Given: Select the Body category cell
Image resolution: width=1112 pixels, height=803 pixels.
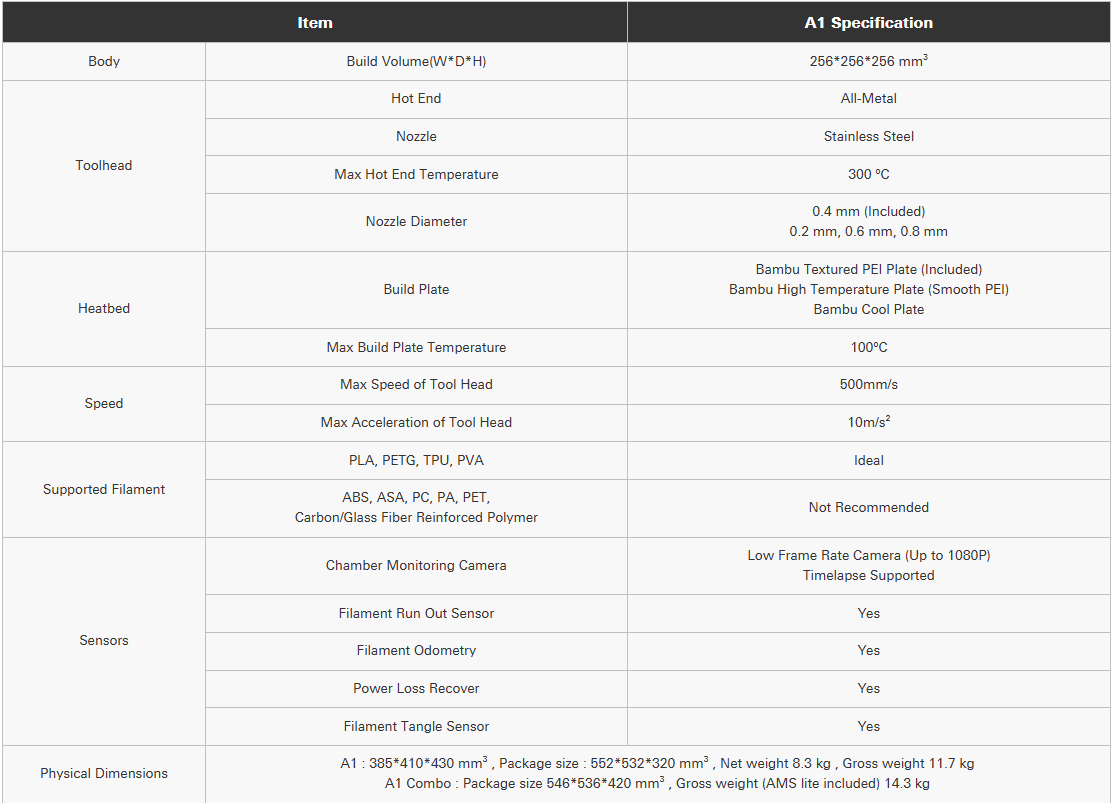Looking at the screenshot, I should pyautogui.click(x=104, y=61).
